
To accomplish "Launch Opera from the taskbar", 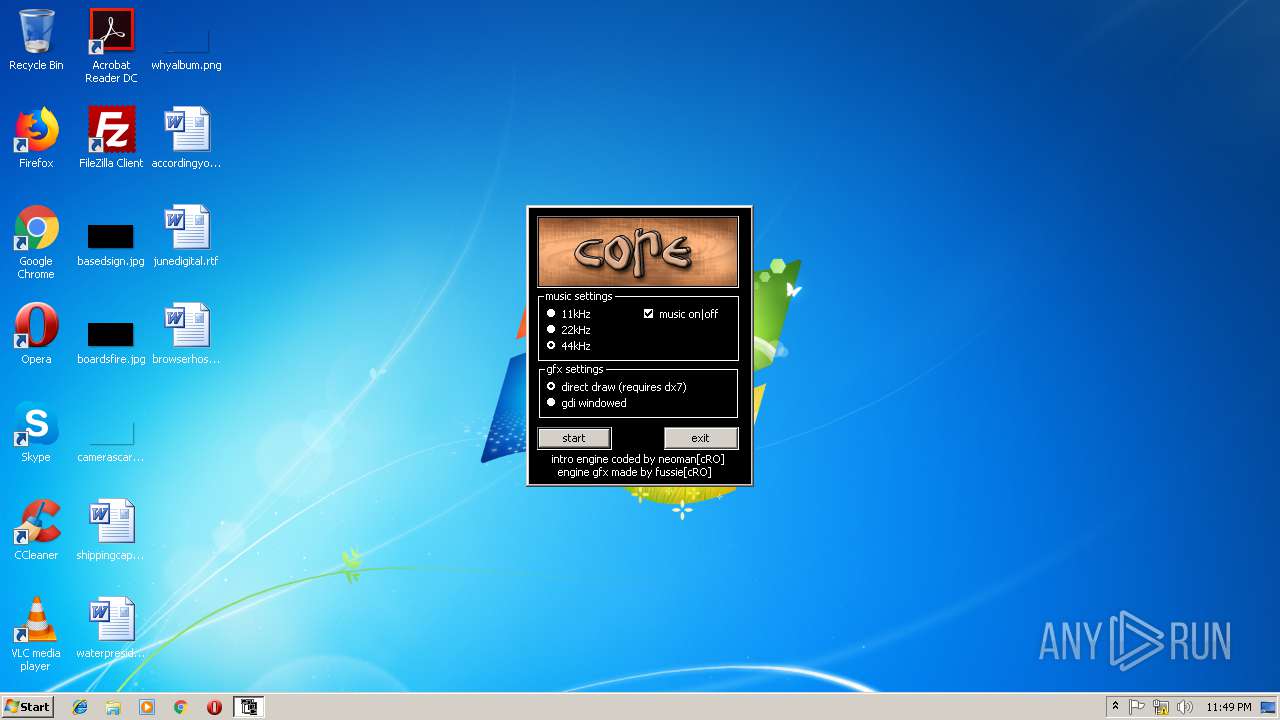I will [214, 707].
